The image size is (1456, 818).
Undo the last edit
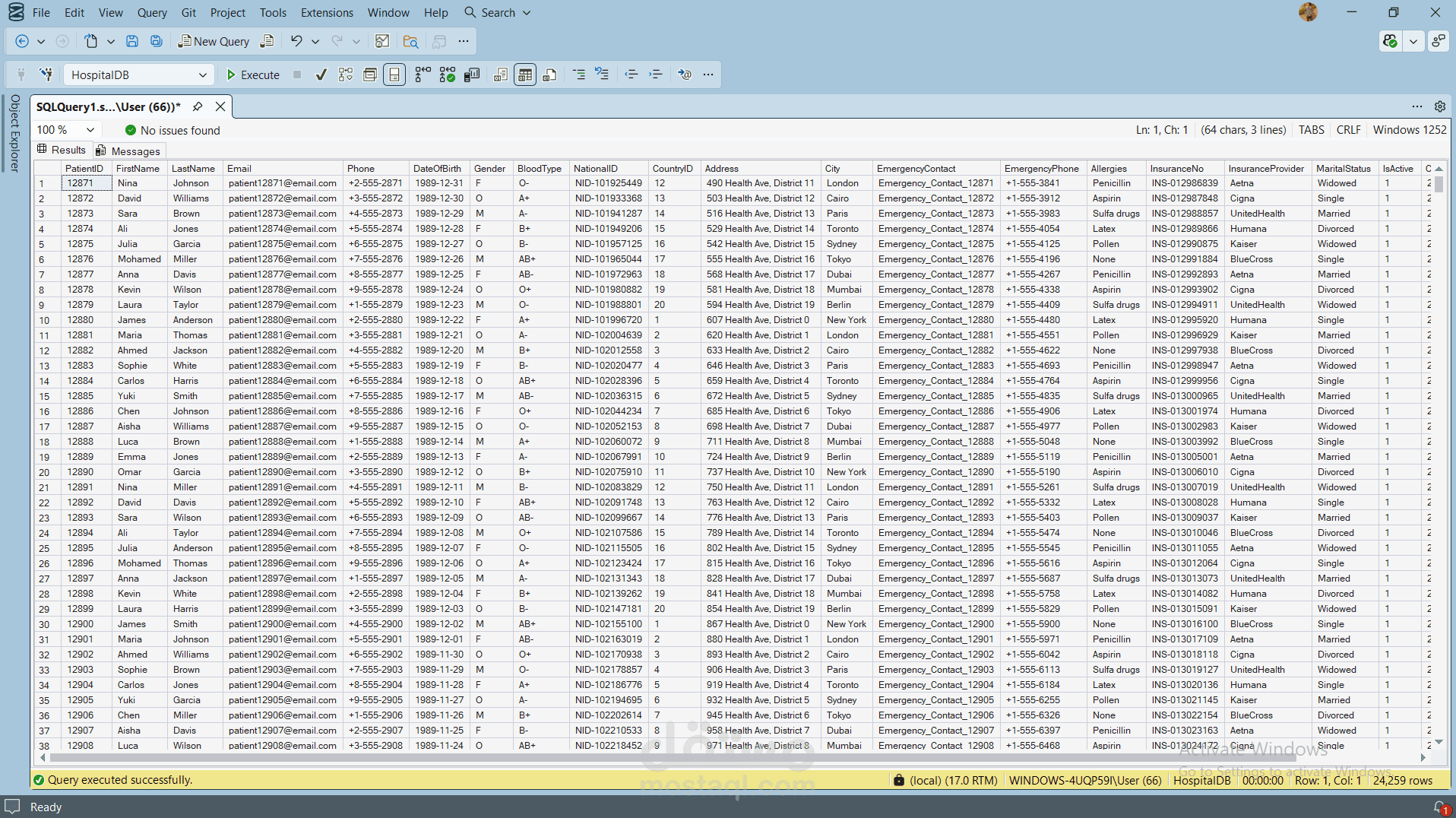click(x=296, y=41)
